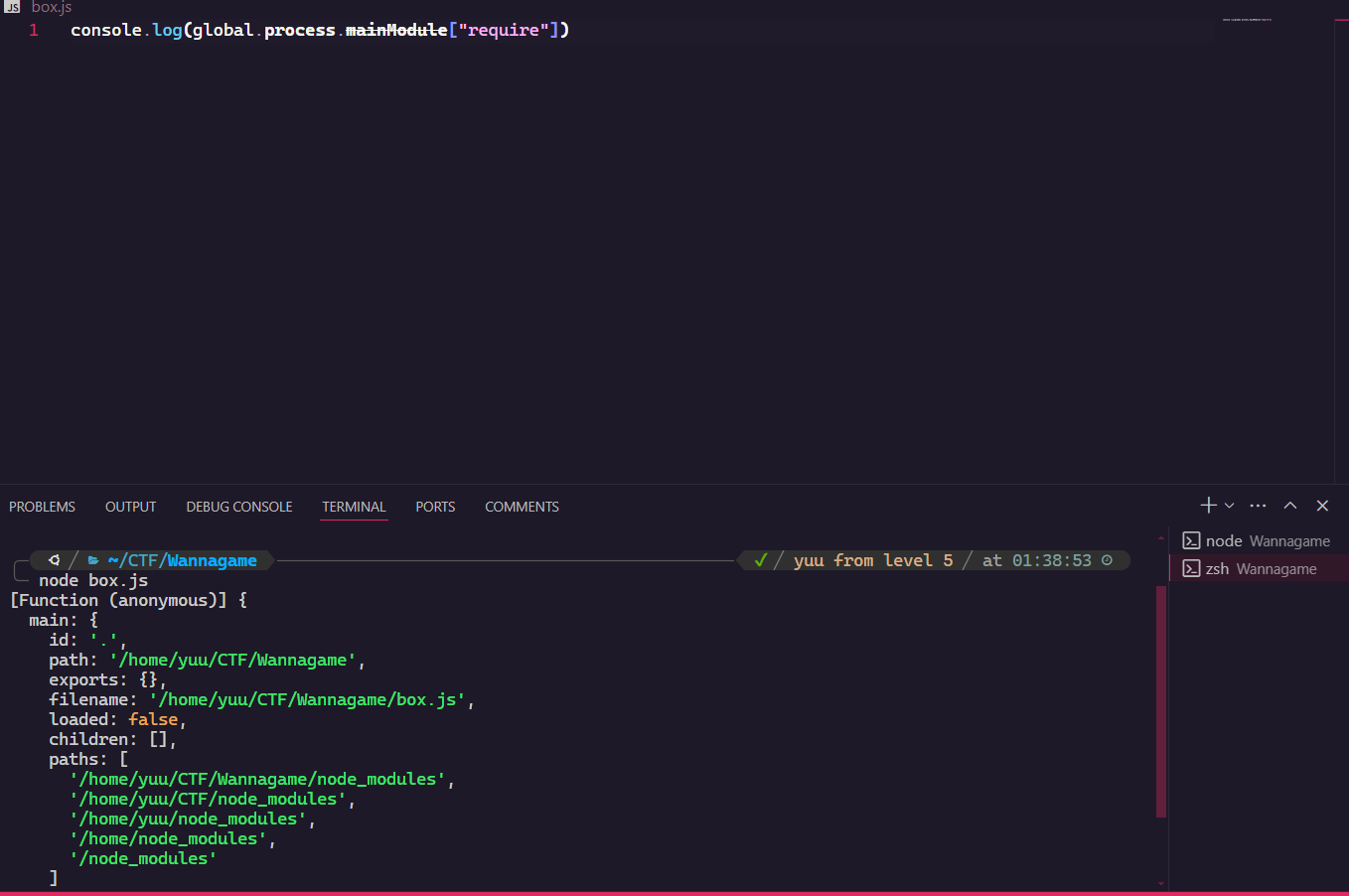Click 'yuu from level 5' prompt text
The height and width of the screenshot is (896, 1349).
coord(873,560)
